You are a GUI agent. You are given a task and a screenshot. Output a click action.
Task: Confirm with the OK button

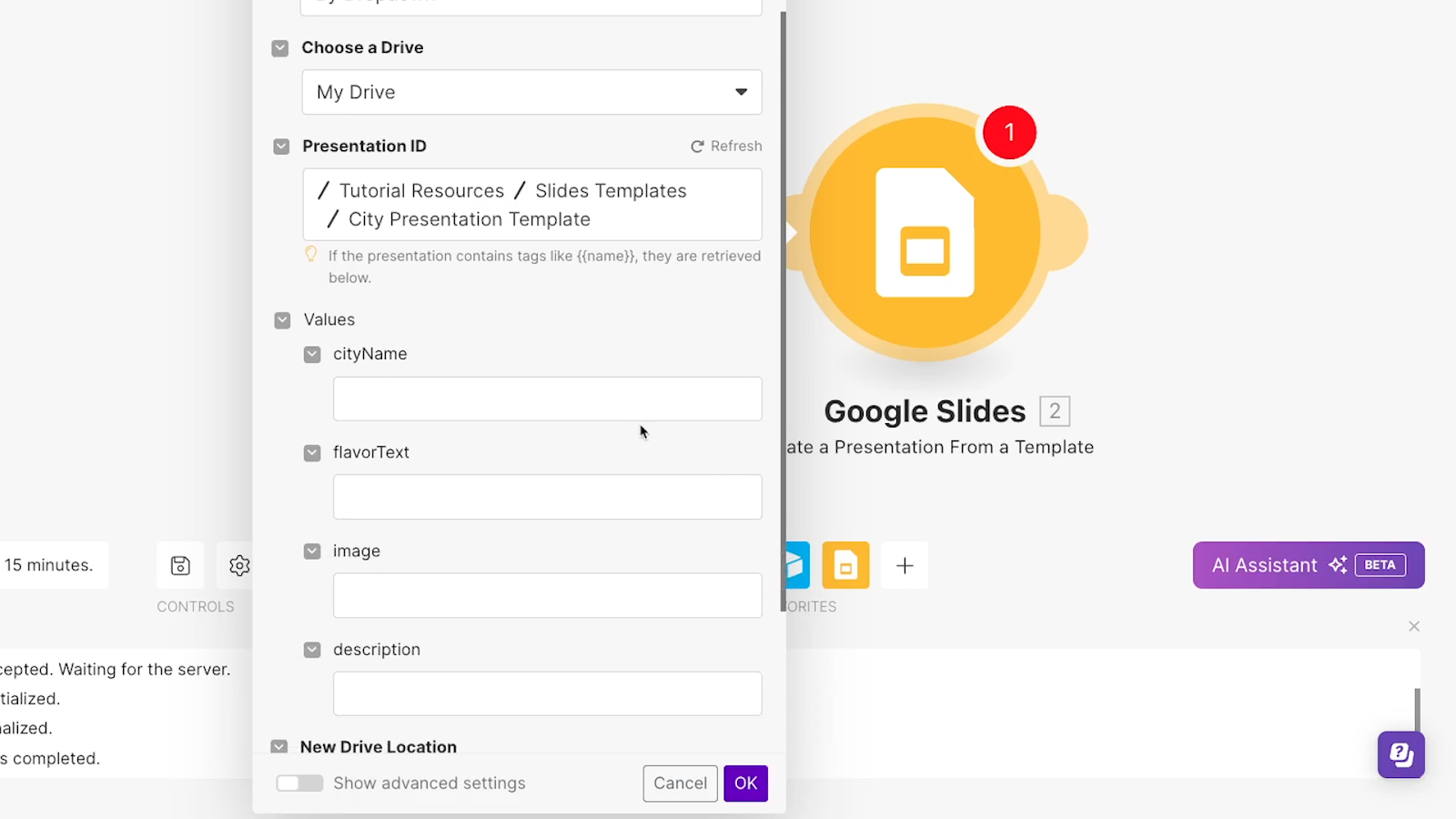point(745,784)
